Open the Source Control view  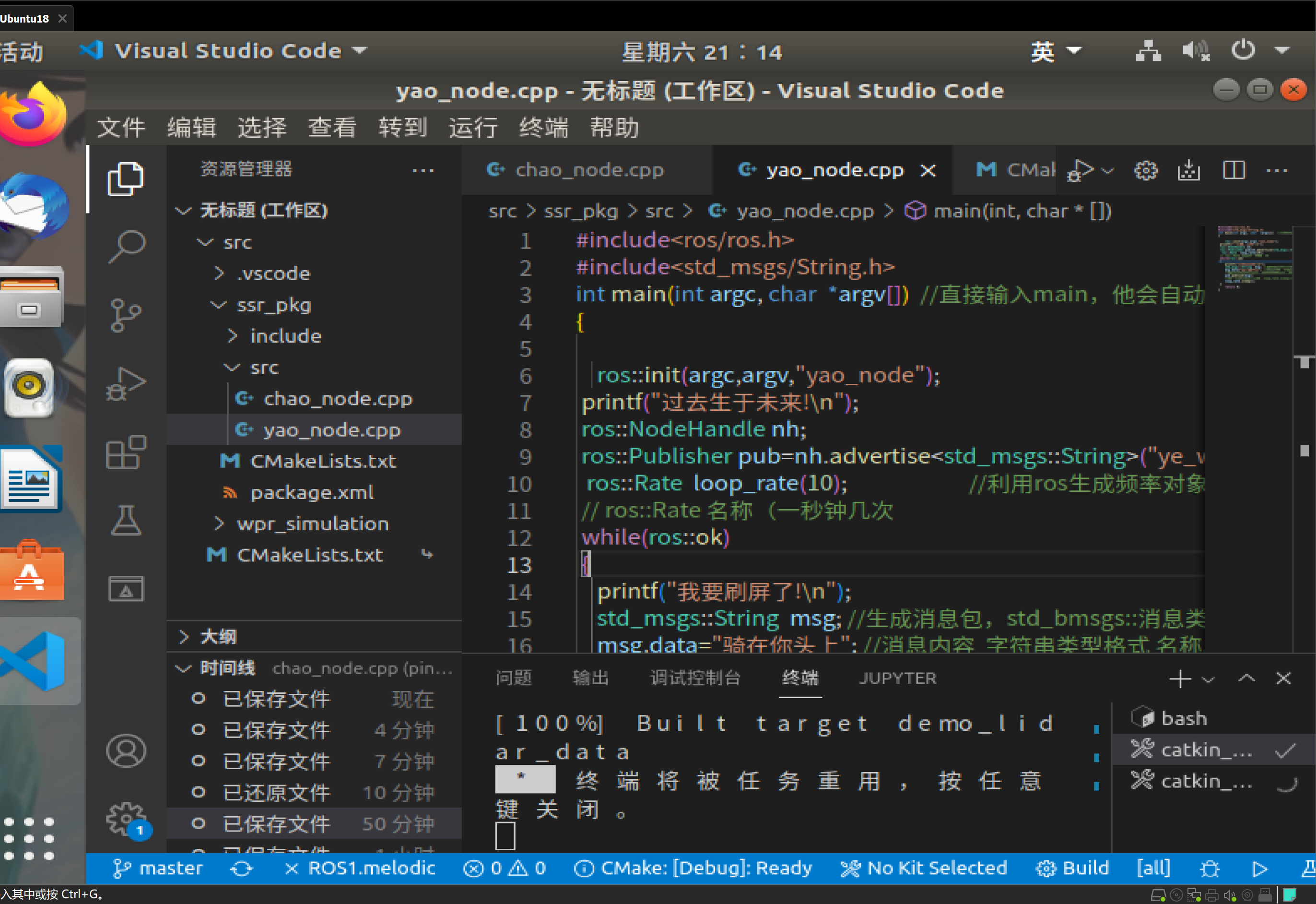(x=126, y=315)
